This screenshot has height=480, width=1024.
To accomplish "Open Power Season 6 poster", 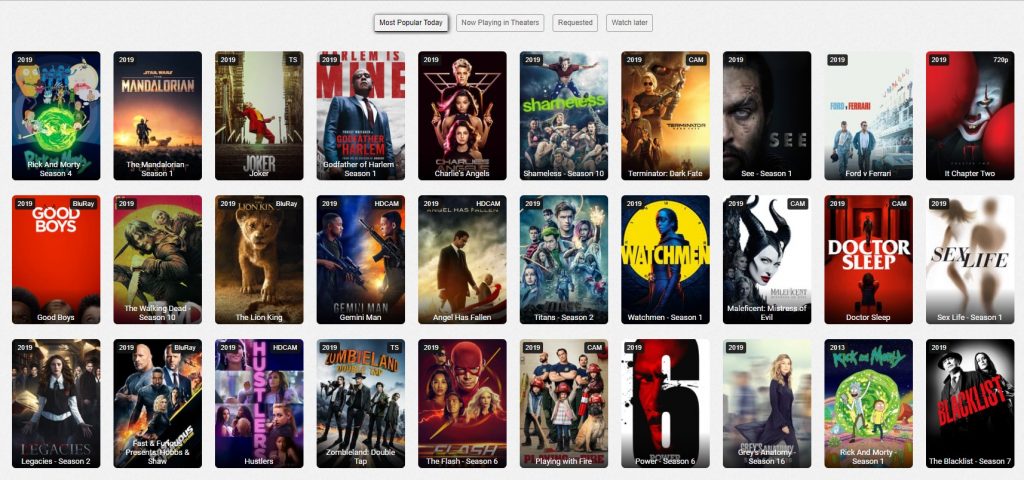I will pyautogui.click(x=665, y=403).
